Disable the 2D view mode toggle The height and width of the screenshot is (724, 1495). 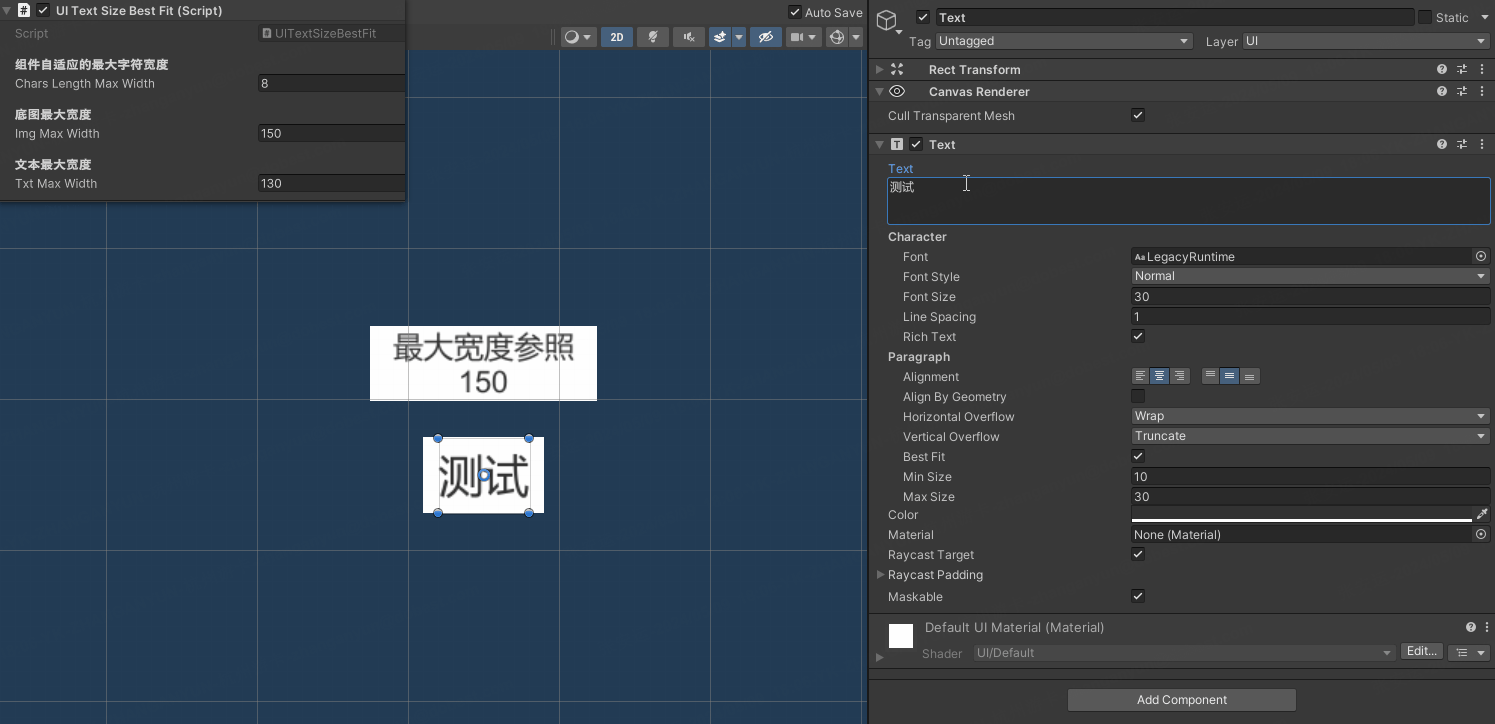(617, 37)
